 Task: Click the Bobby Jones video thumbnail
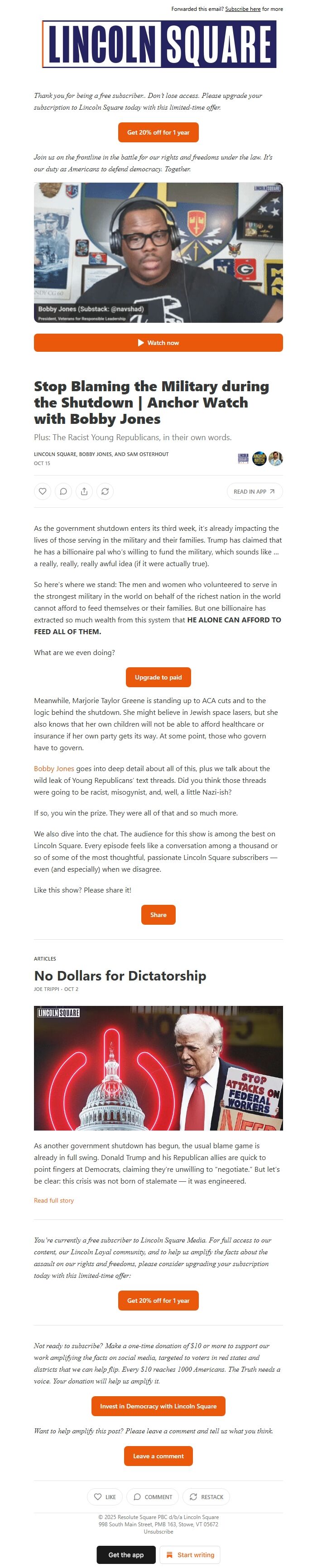click(158, 252)
